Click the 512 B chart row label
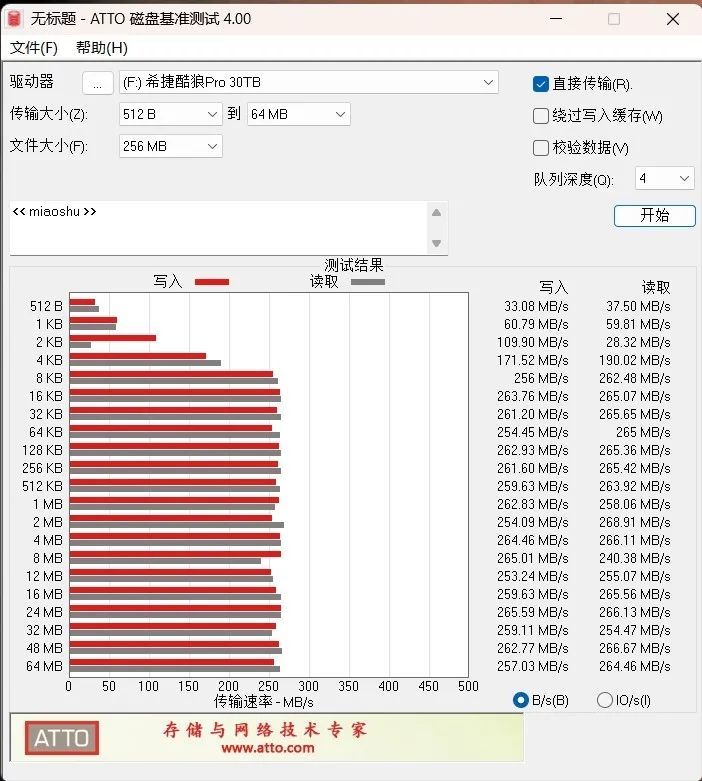The width and height of the screenshot is (702, 781). click(x=46, y=306)
